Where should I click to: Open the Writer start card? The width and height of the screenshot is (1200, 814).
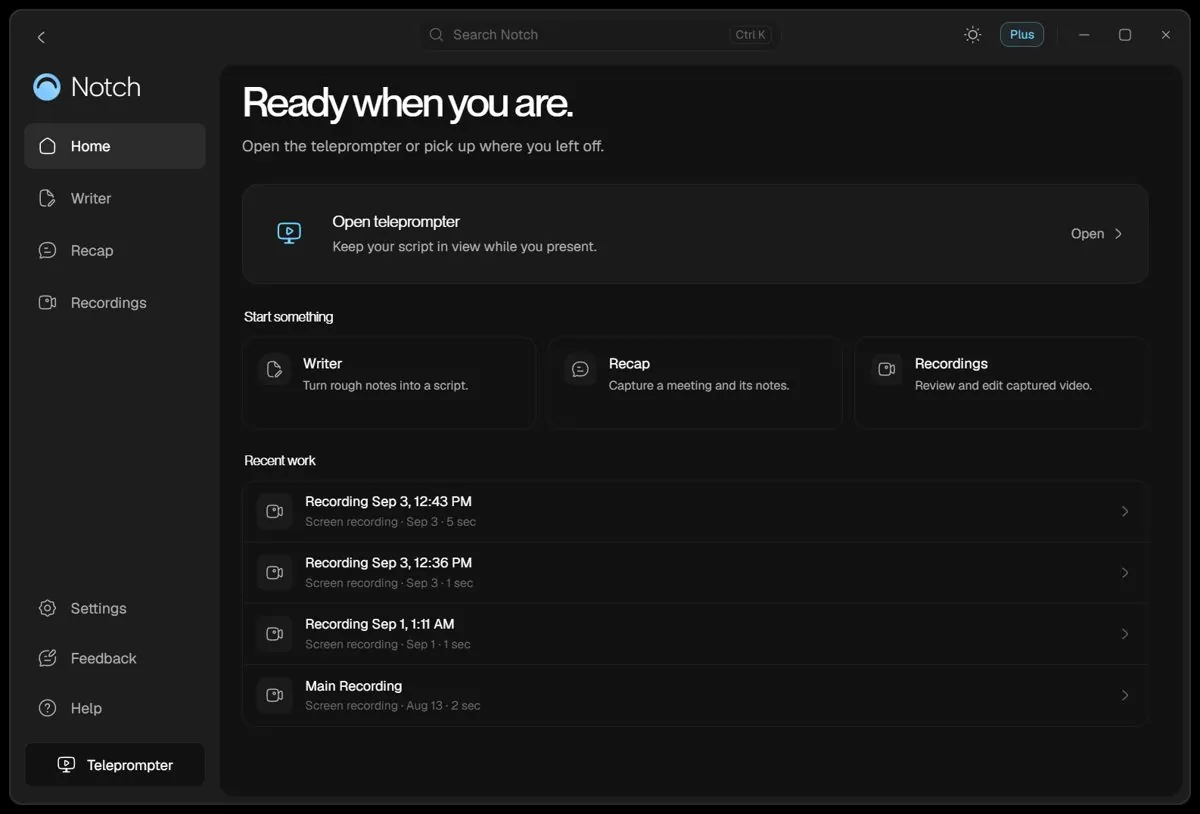pos(389,383)
